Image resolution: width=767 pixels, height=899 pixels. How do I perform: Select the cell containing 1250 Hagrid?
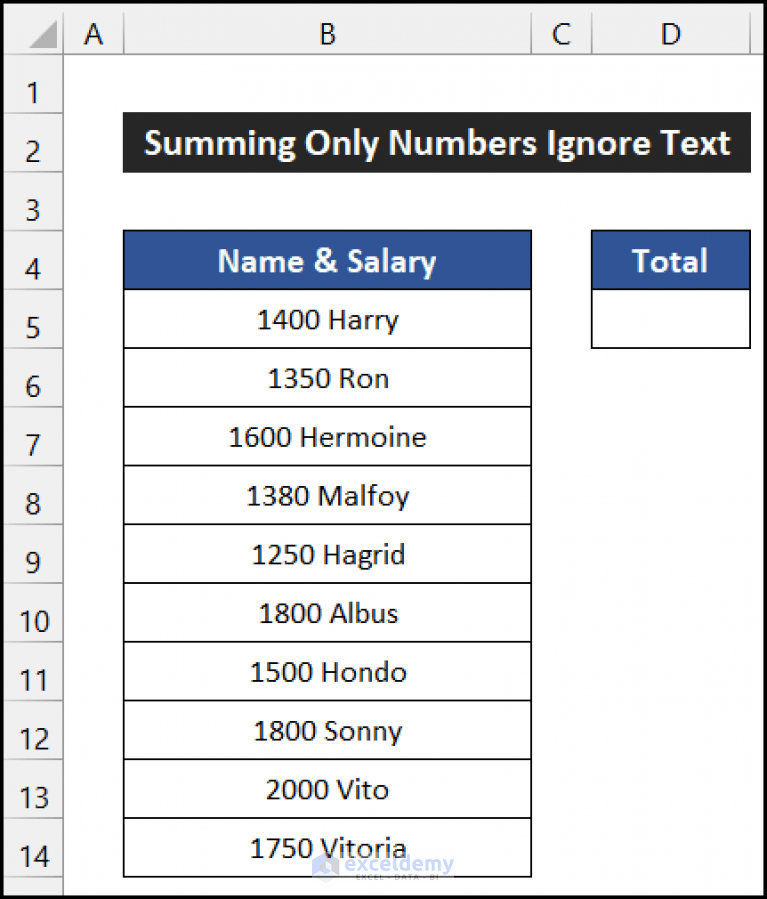click(x=327, y=554)
